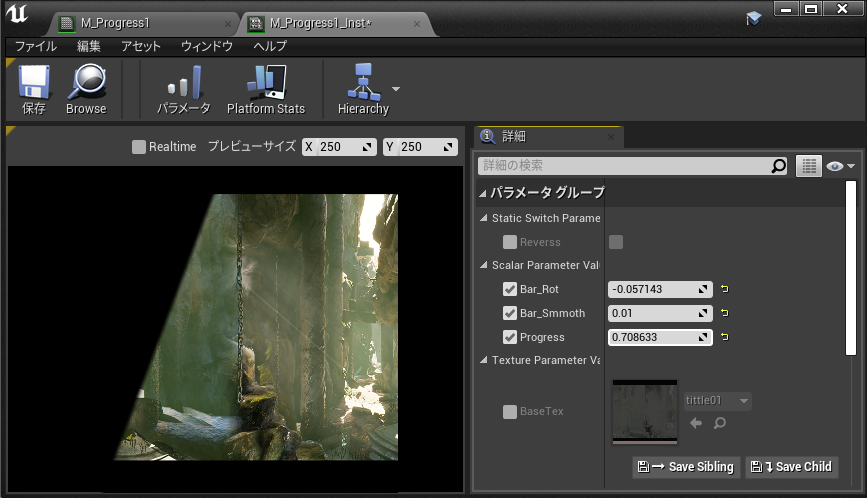This screenshot has height=498, width=867.
Task: Close the M_Progress1_Inst tab
Action: pos(417,24)
